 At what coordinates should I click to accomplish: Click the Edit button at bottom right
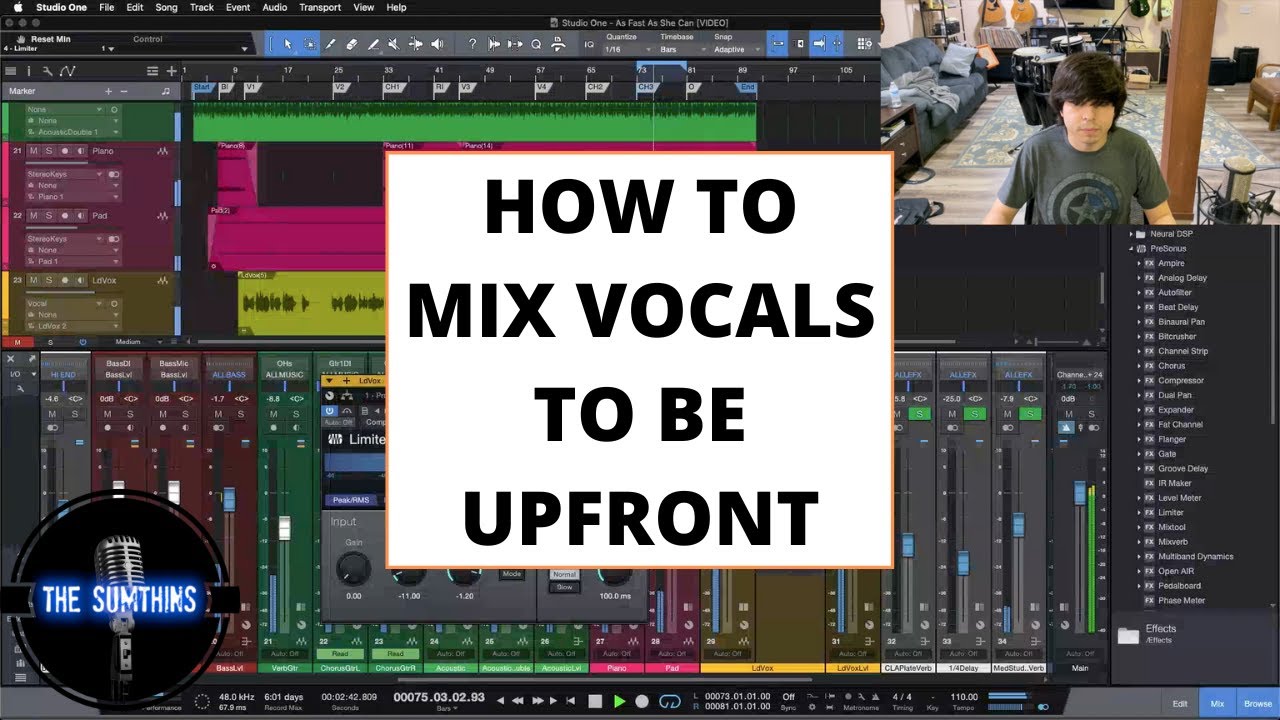(1180, 704)
